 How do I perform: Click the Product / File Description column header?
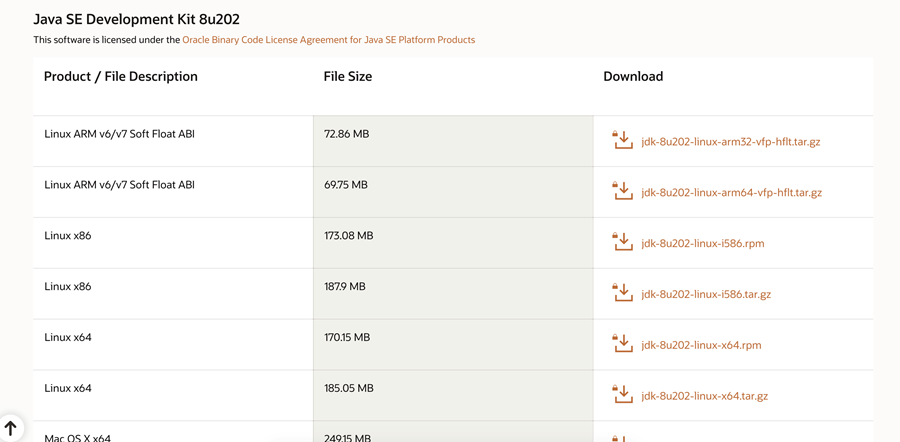tap(121, 76)
